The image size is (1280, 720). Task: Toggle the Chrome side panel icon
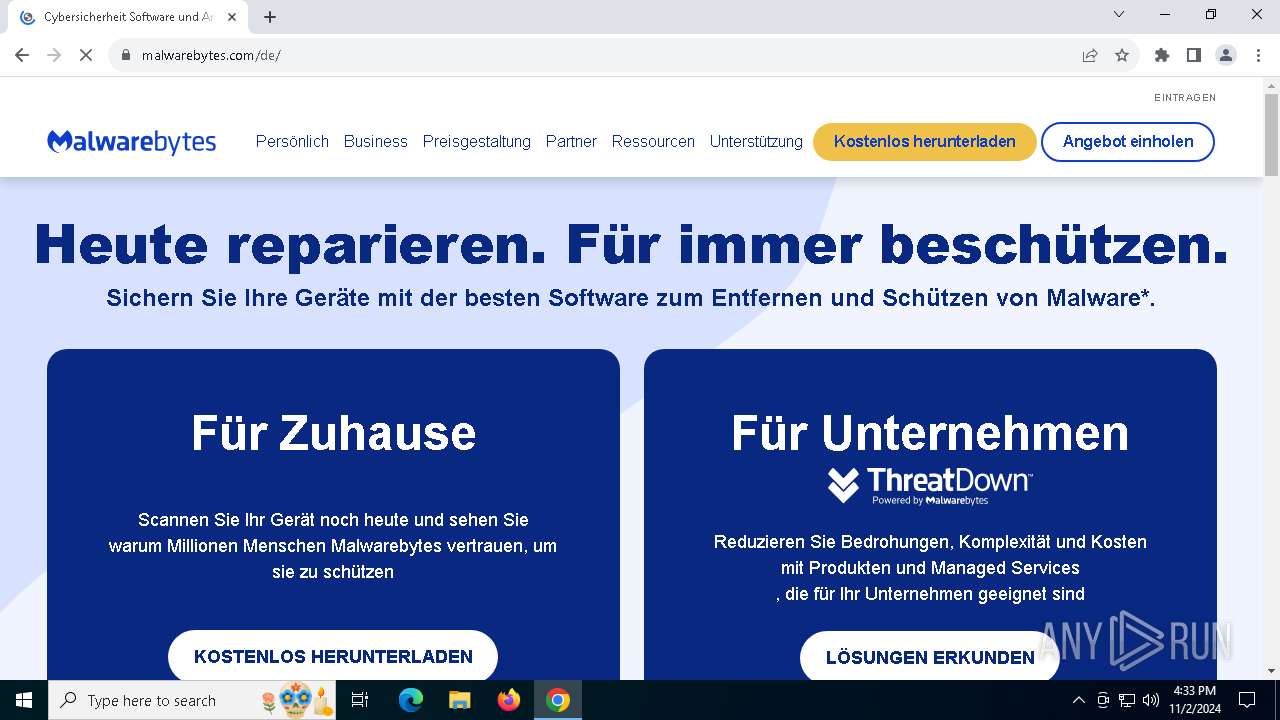coord(1194,55)
